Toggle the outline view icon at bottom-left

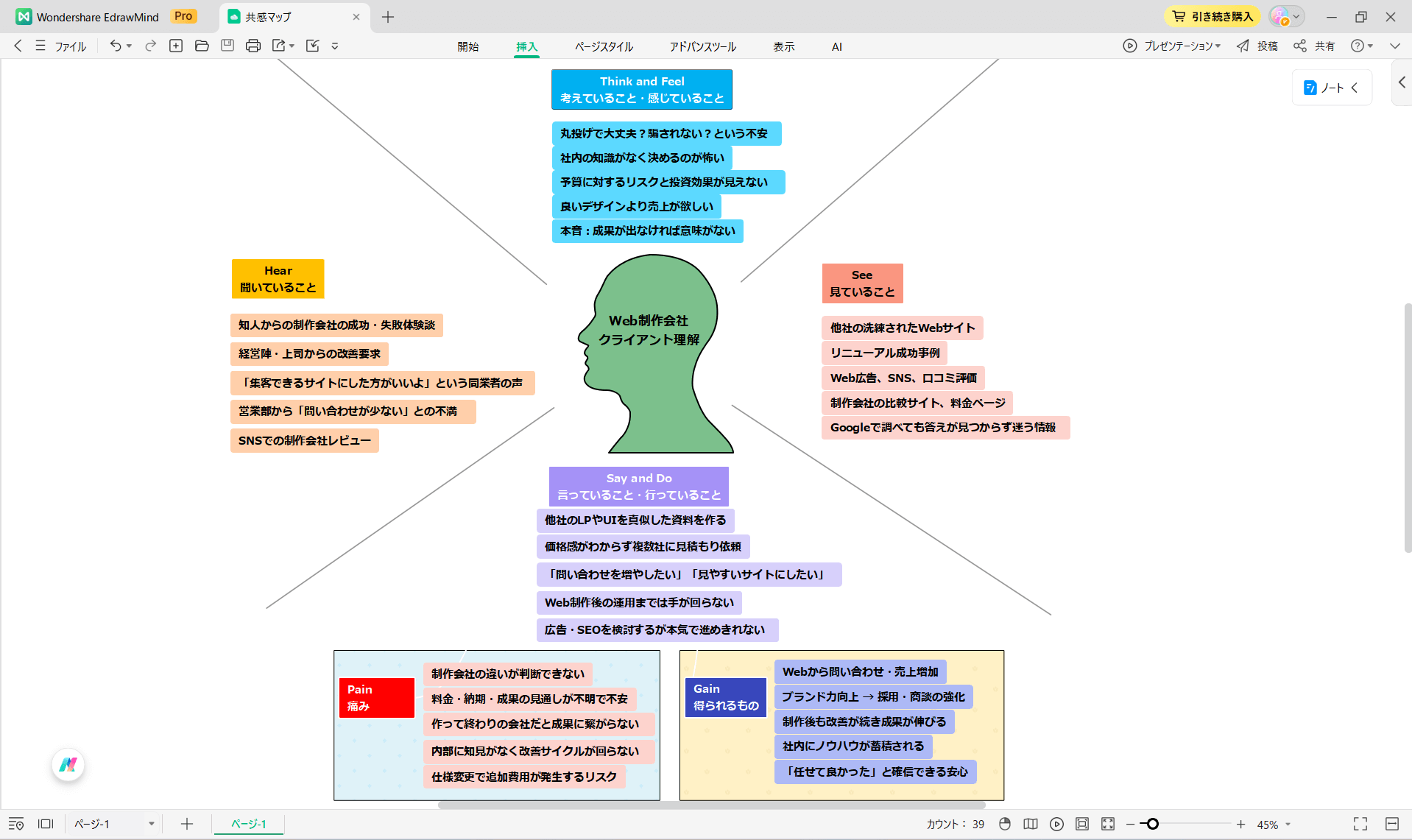pyautogui.click(x=16, y=824)
